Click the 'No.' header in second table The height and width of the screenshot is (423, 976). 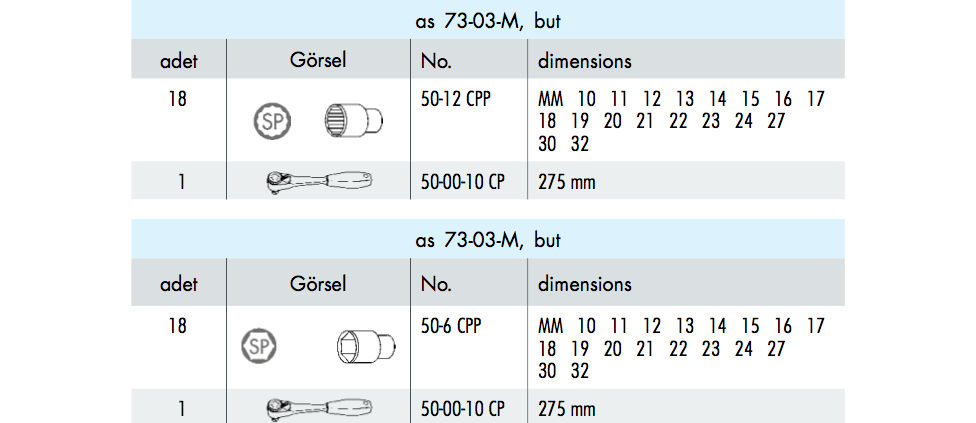tap(436, 284)
